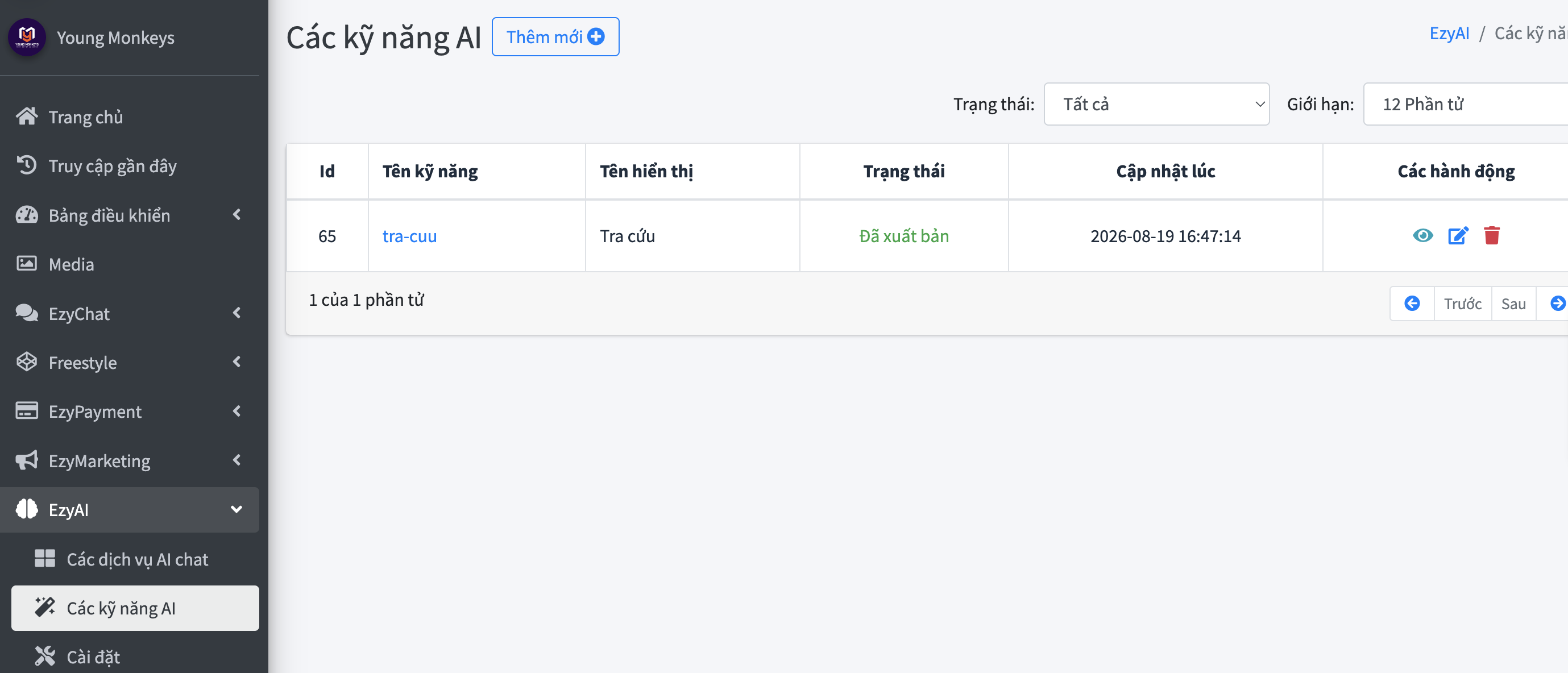Select Các kỹ năng AI submenu item

(135, 608)
